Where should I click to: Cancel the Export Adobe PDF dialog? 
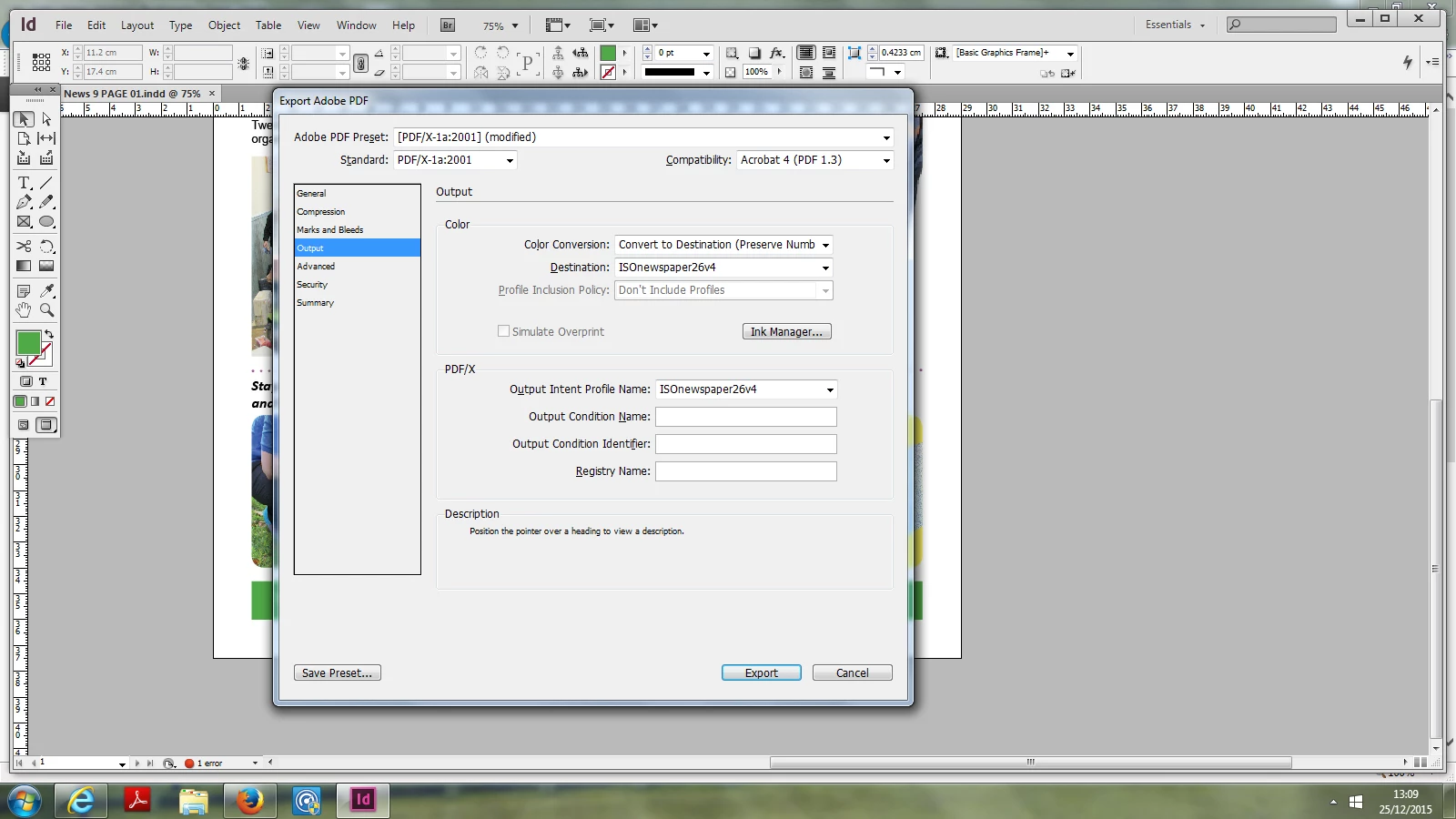pyautogui.click(x=853, y=673)
